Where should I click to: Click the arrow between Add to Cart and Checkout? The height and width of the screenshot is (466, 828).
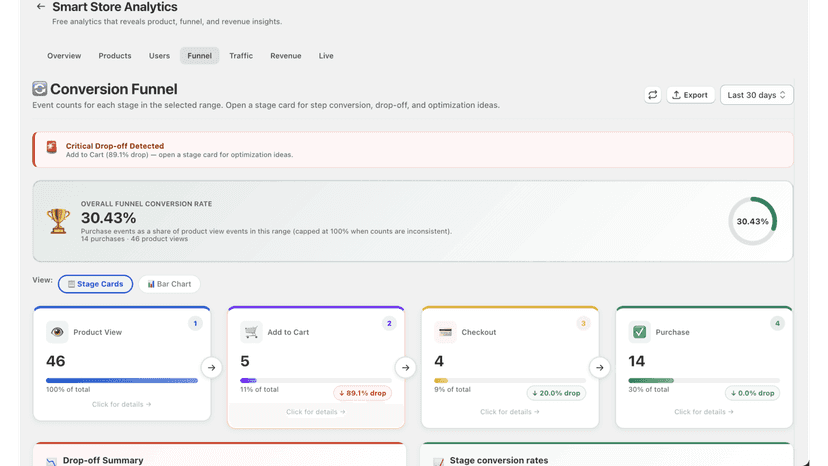pyautogui.click(x=406, y=368)
